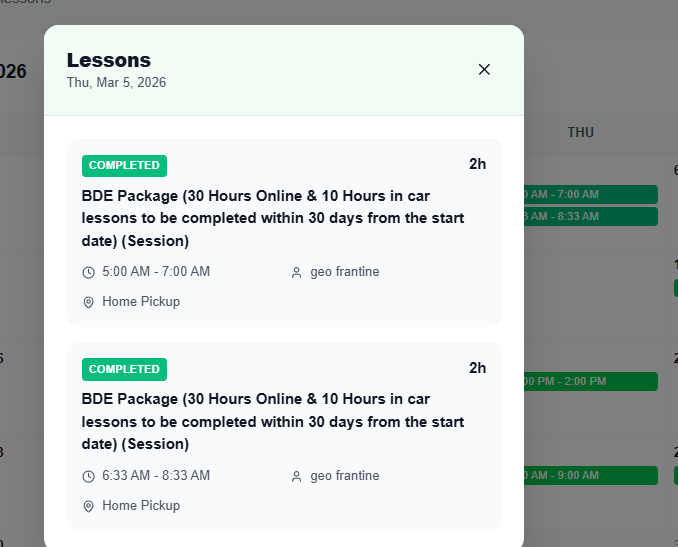Image resolution: width=678 pixels, height=547 pixels.
Task: Select the 5:00 AM - 7:00 AM time text
Action: pyautogui.click(x=156, y=272)
